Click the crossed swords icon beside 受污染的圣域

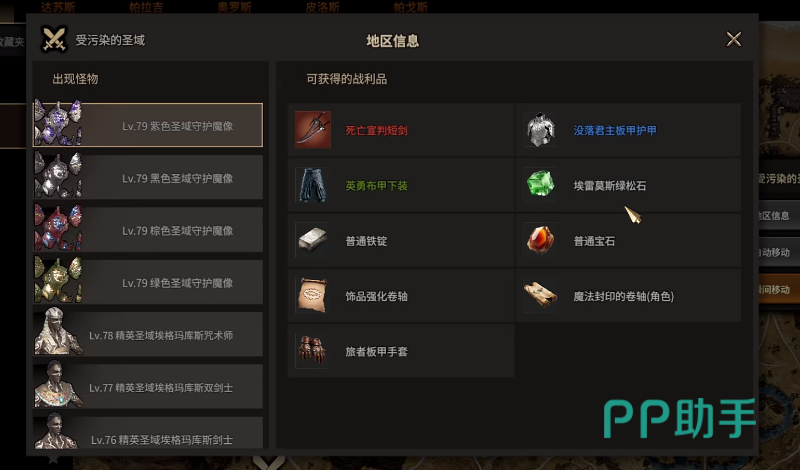[54, 39]
